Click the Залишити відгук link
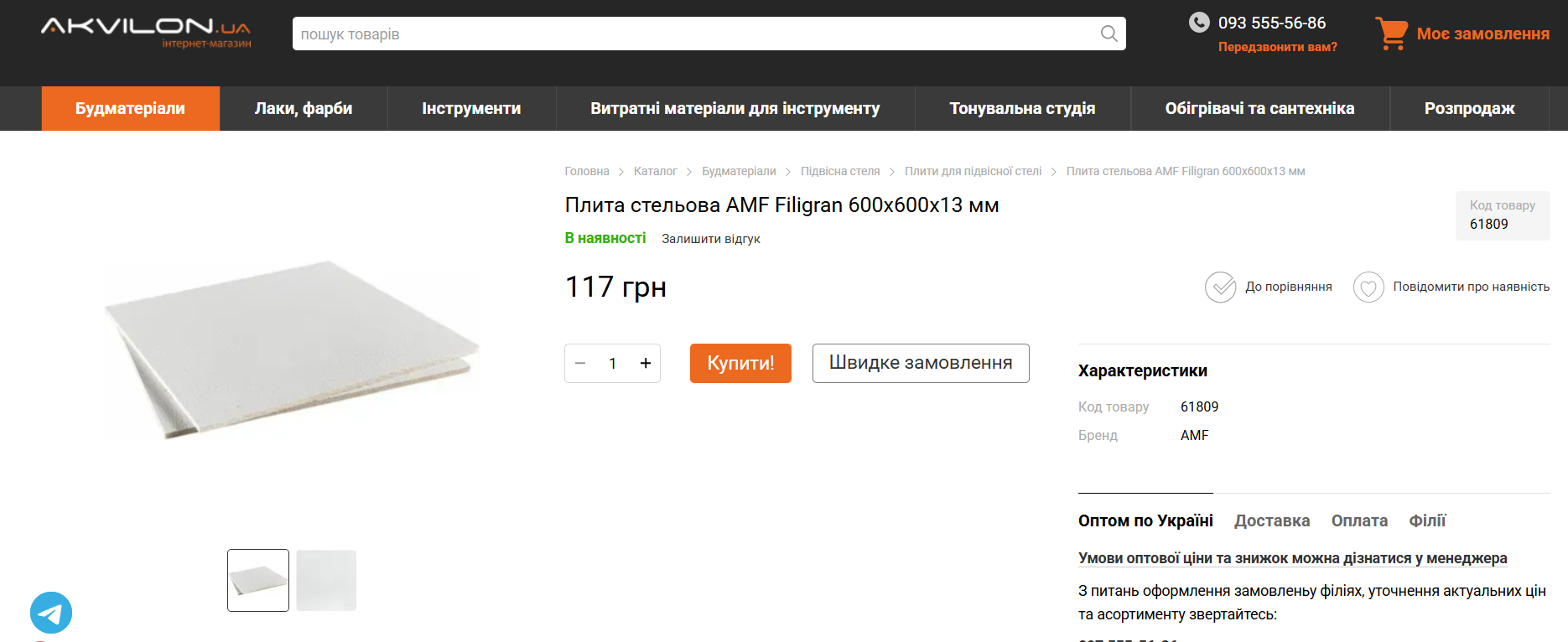The image size is (1568, 642). [x=710, y=239]
